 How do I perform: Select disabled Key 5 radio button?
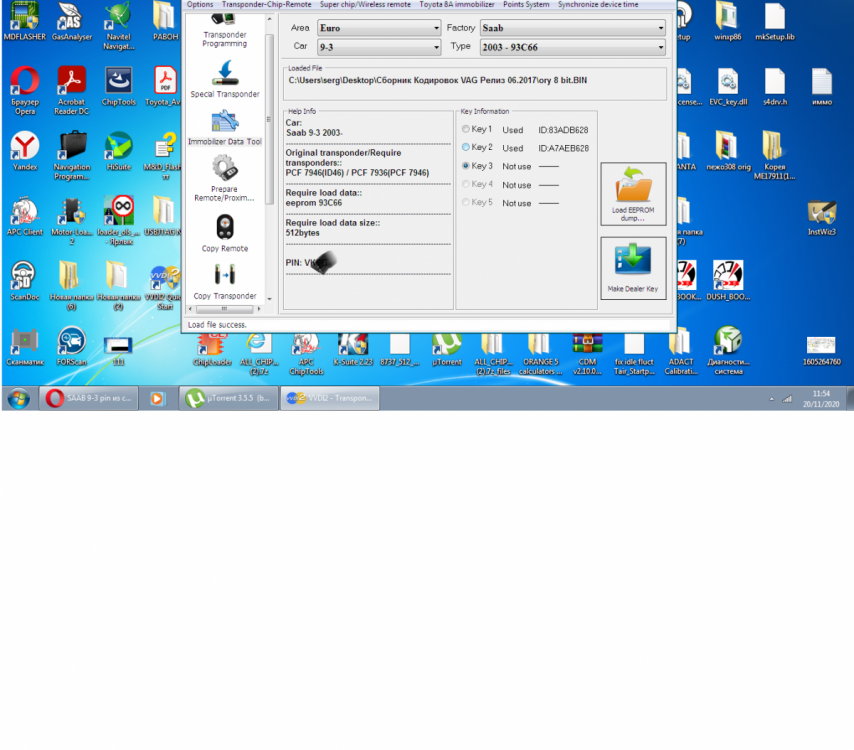(466, 202)
